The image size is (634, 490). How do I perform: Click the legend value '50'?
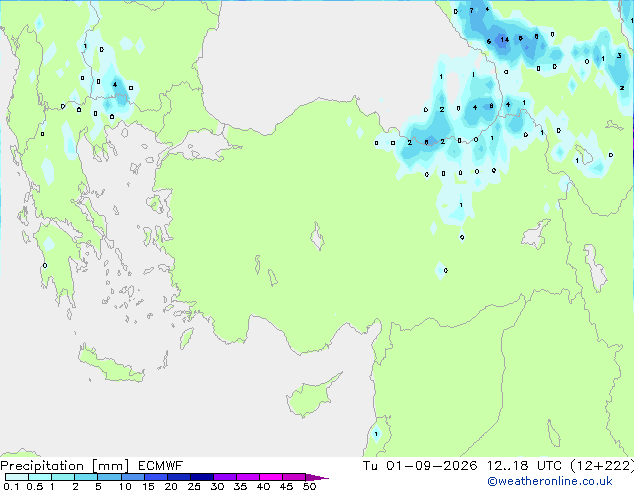click(x=309, y=486)
